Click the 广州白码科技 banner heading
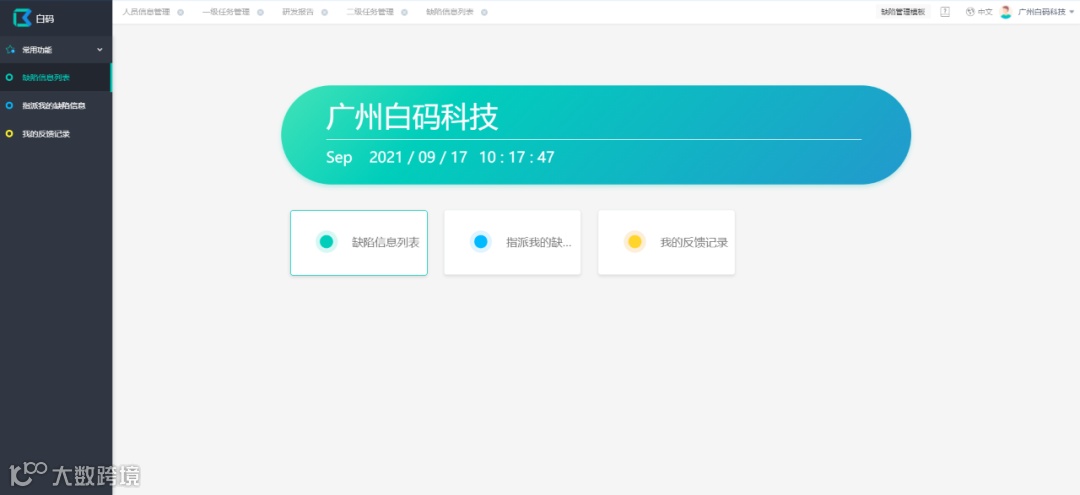Viewport: 1080px width, 495px height. tap(412, 118)
